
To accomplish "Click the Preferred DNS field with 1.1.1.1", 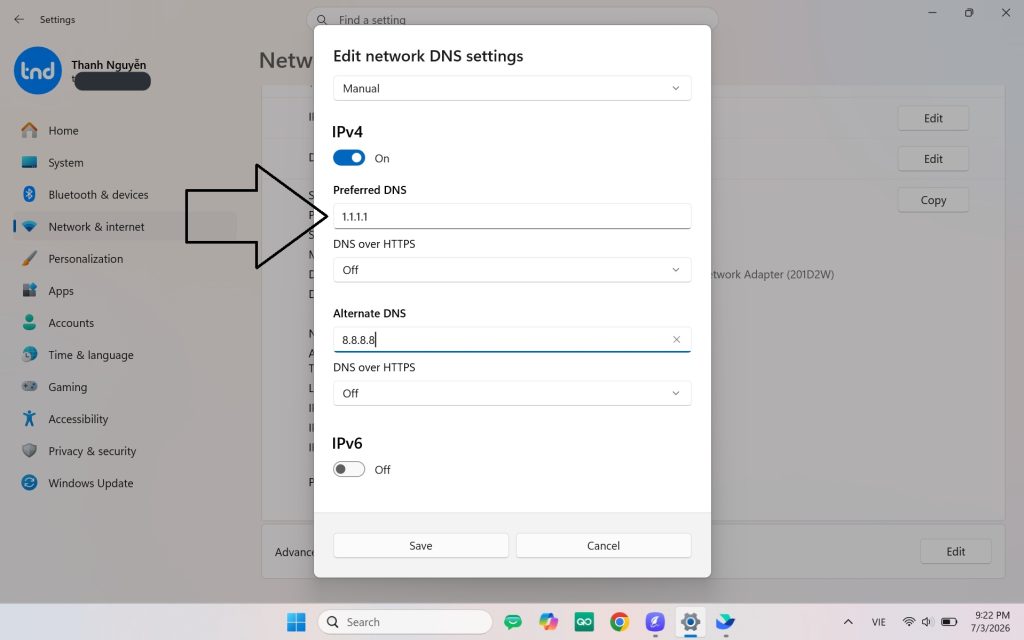I will 512,216.
